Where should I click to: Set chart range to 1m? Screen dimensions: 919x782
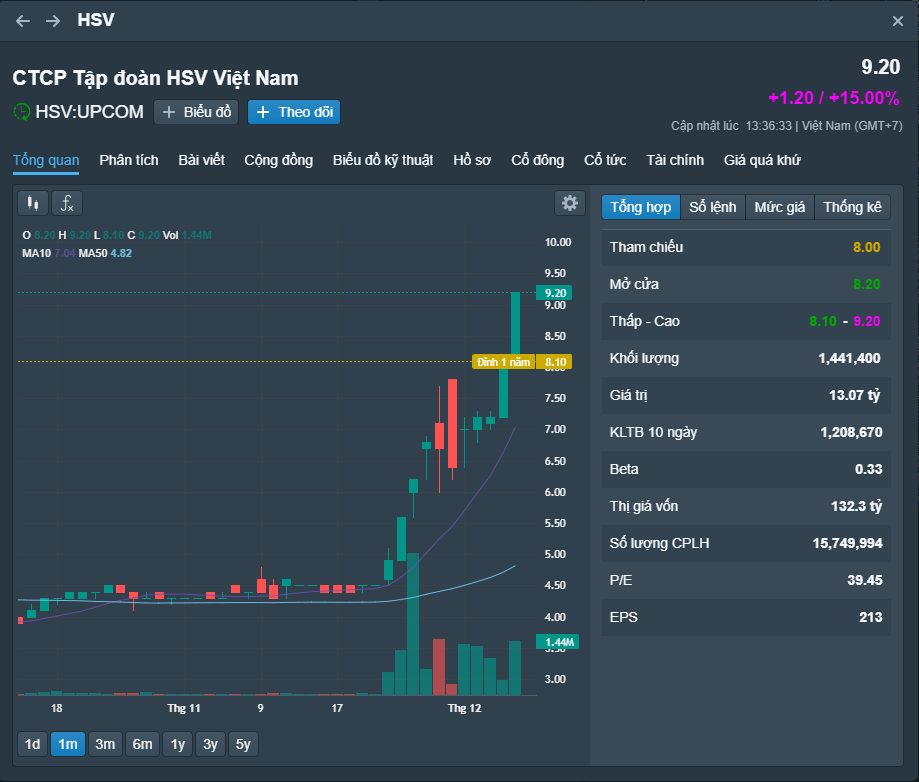tap(68, 744)
